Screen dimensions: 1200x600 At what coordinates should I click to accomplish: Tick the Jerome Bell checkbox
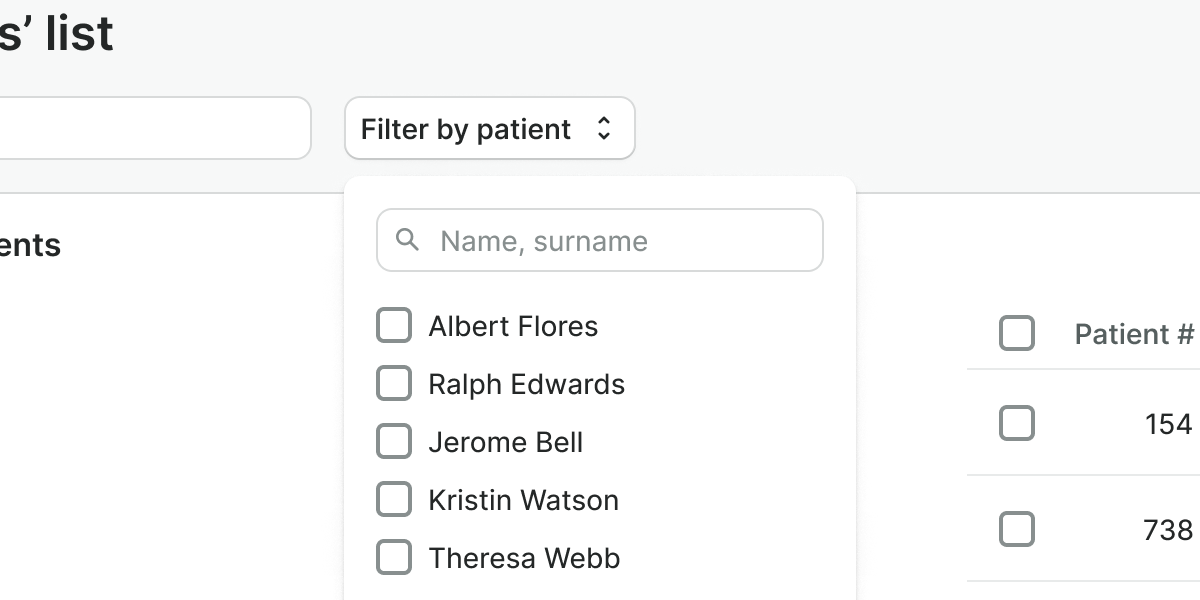pyautogui.click(x=393, y=441)
